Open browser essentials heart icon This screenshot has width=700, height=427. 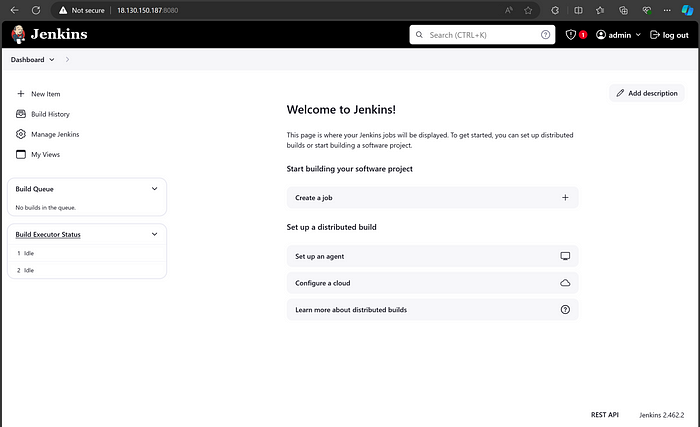[646, 10]
